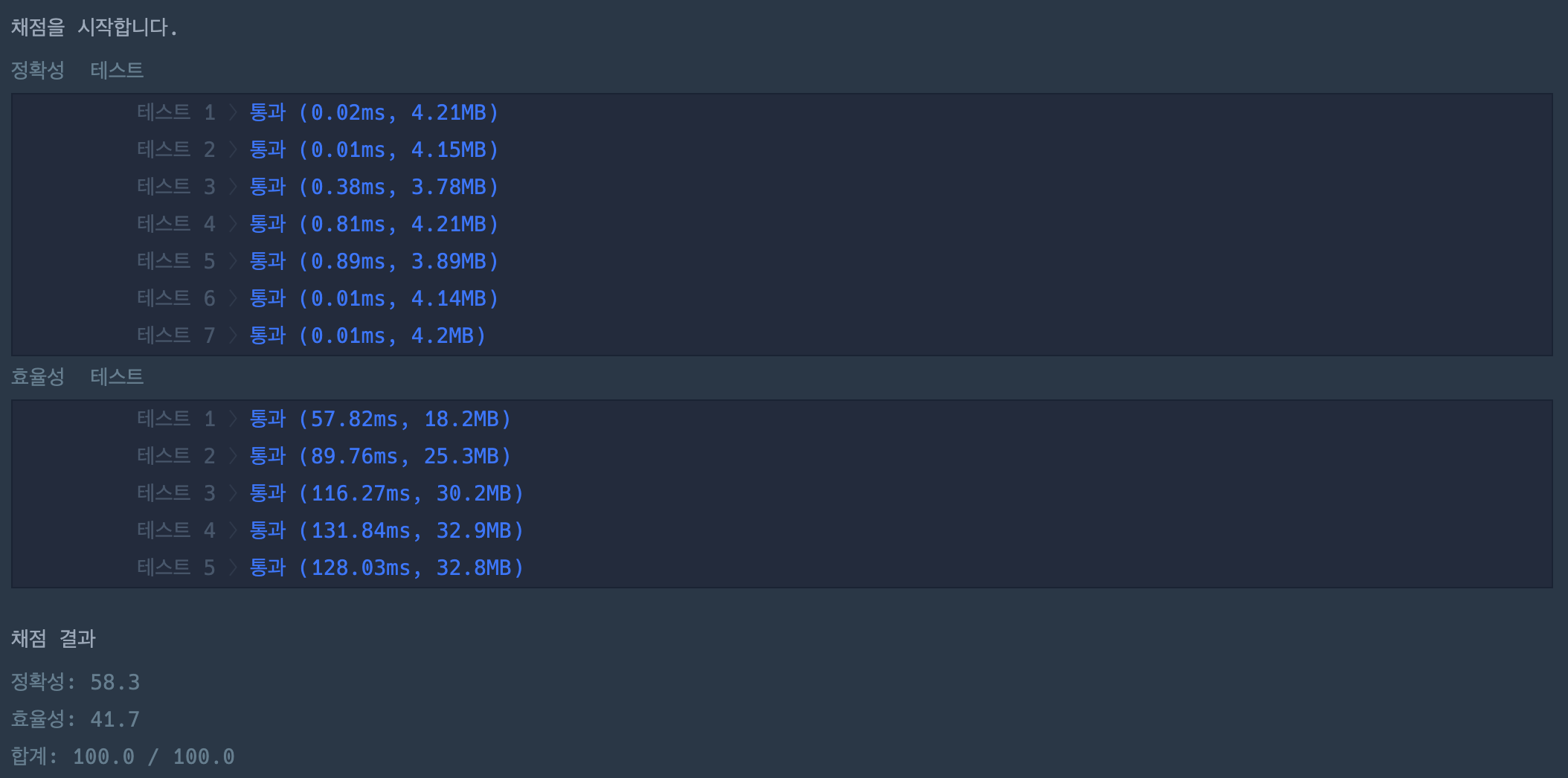Select the 정확성 테스트 section heading

(77, 70)
